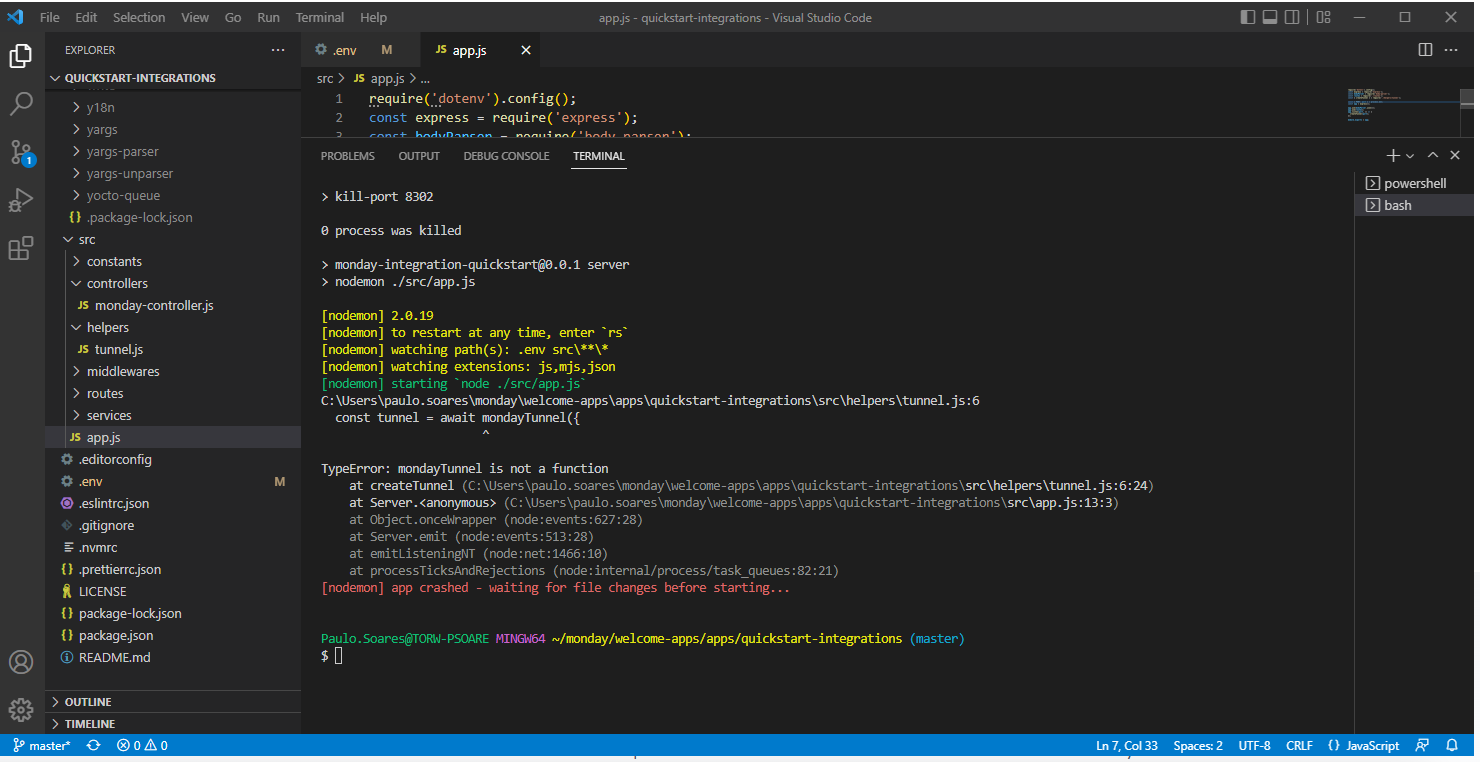This screenshot has height=762, width=1480.
Task: Go to line Ln 7, Col 33
Action: click(x=1127, y=745)
